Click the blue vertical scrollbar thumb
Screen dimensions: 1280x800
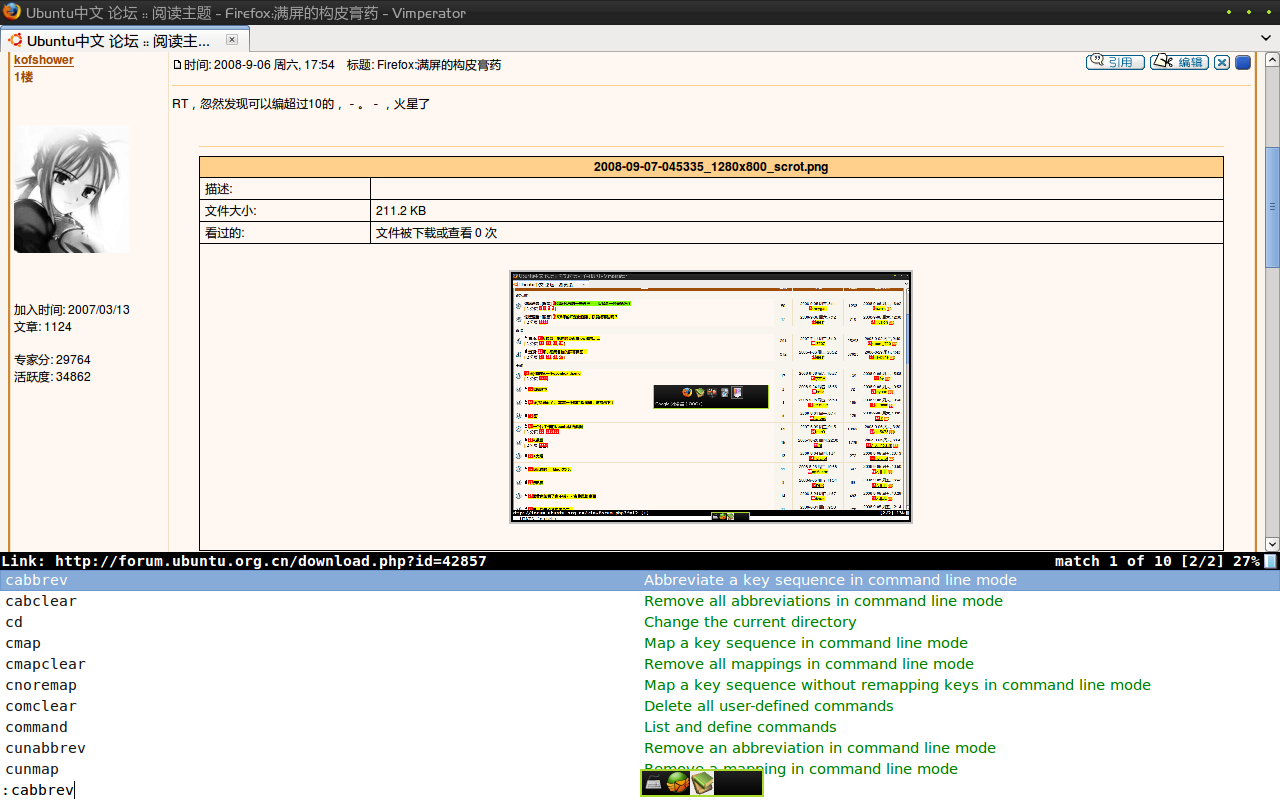1272,207
